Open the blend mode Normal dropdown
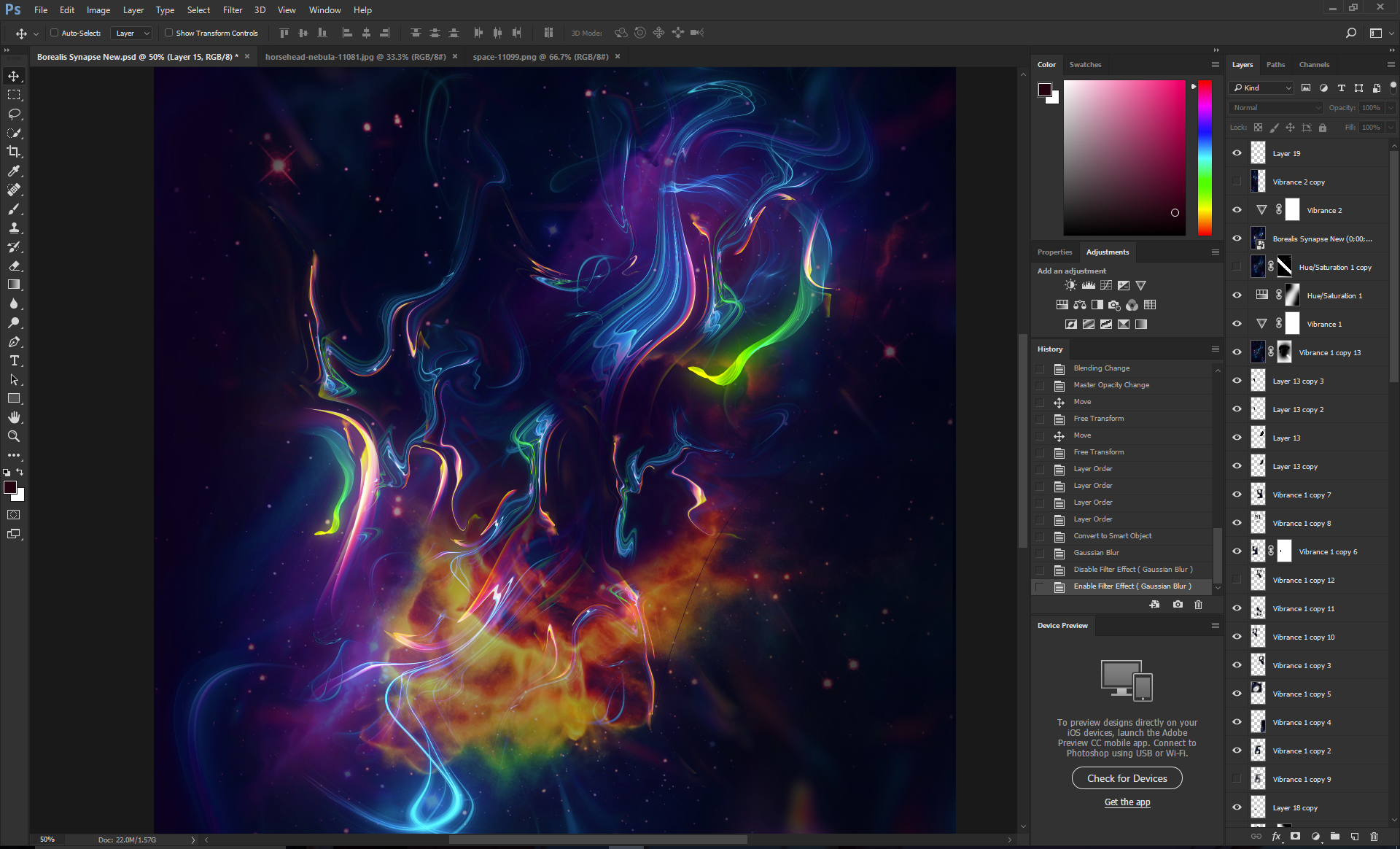1400x849 pixels. point(1276,107)
